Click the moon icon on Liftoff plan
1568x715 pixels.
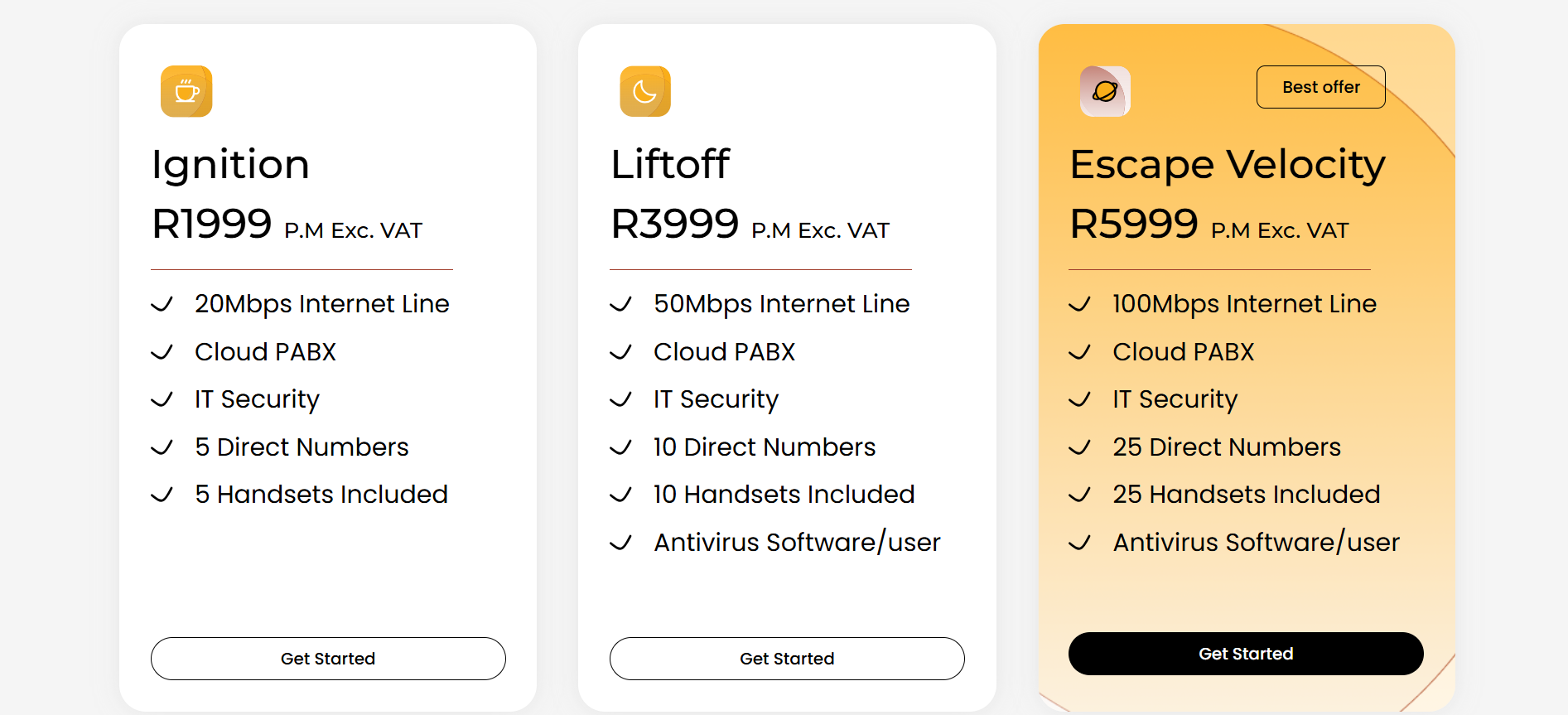point(645,91)
